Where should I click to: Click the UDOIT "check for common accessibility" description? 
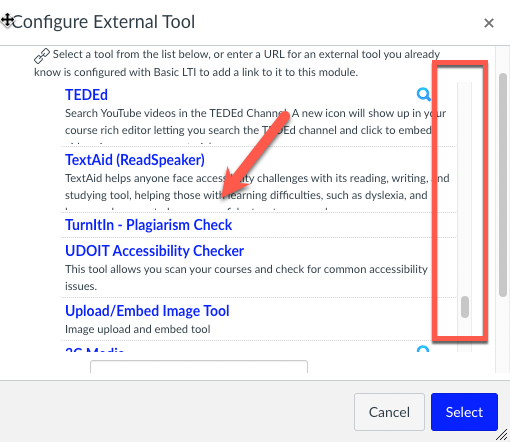[246, 277]
